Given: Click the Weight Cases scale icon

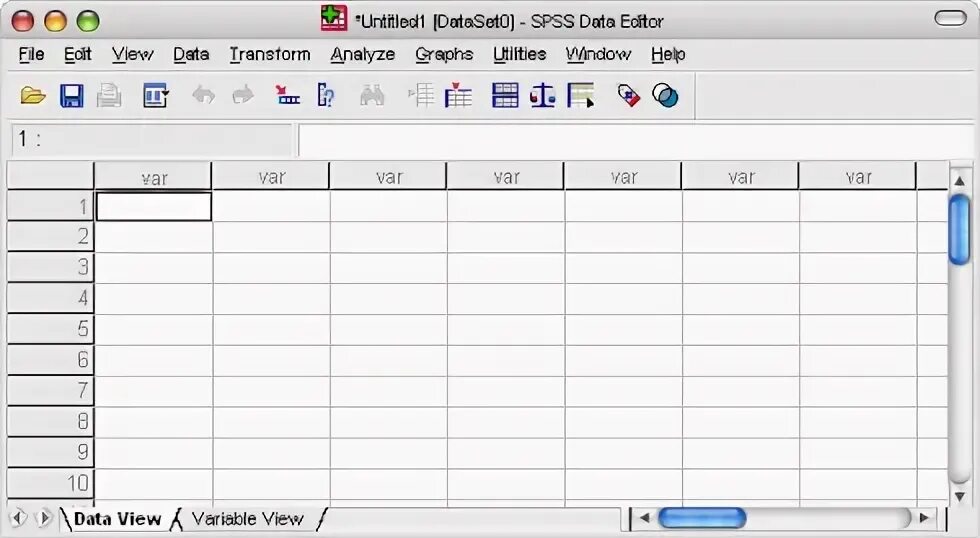Looking at the screenshot, I should 542,96.
